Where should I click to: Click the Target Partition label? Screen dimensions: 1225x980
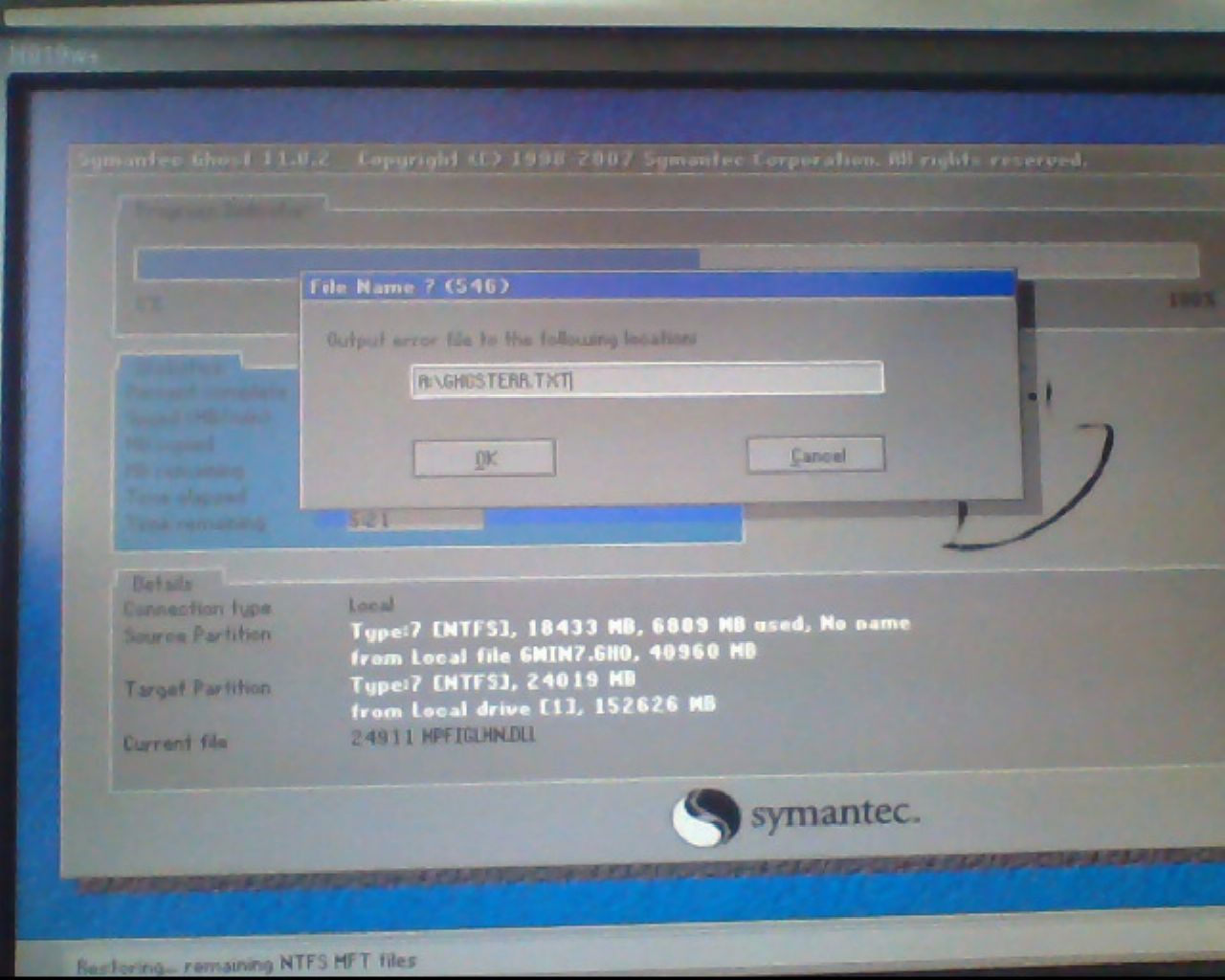tap(197, 688)
